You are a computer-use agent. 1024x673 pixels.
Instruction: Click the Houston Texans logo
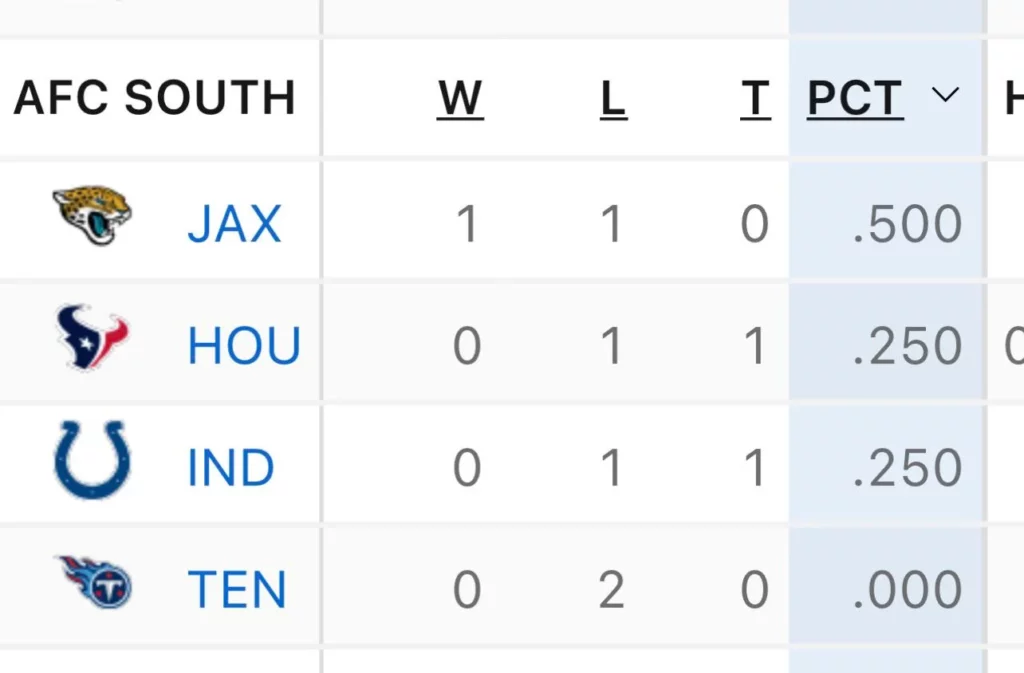tap(92, 337)
